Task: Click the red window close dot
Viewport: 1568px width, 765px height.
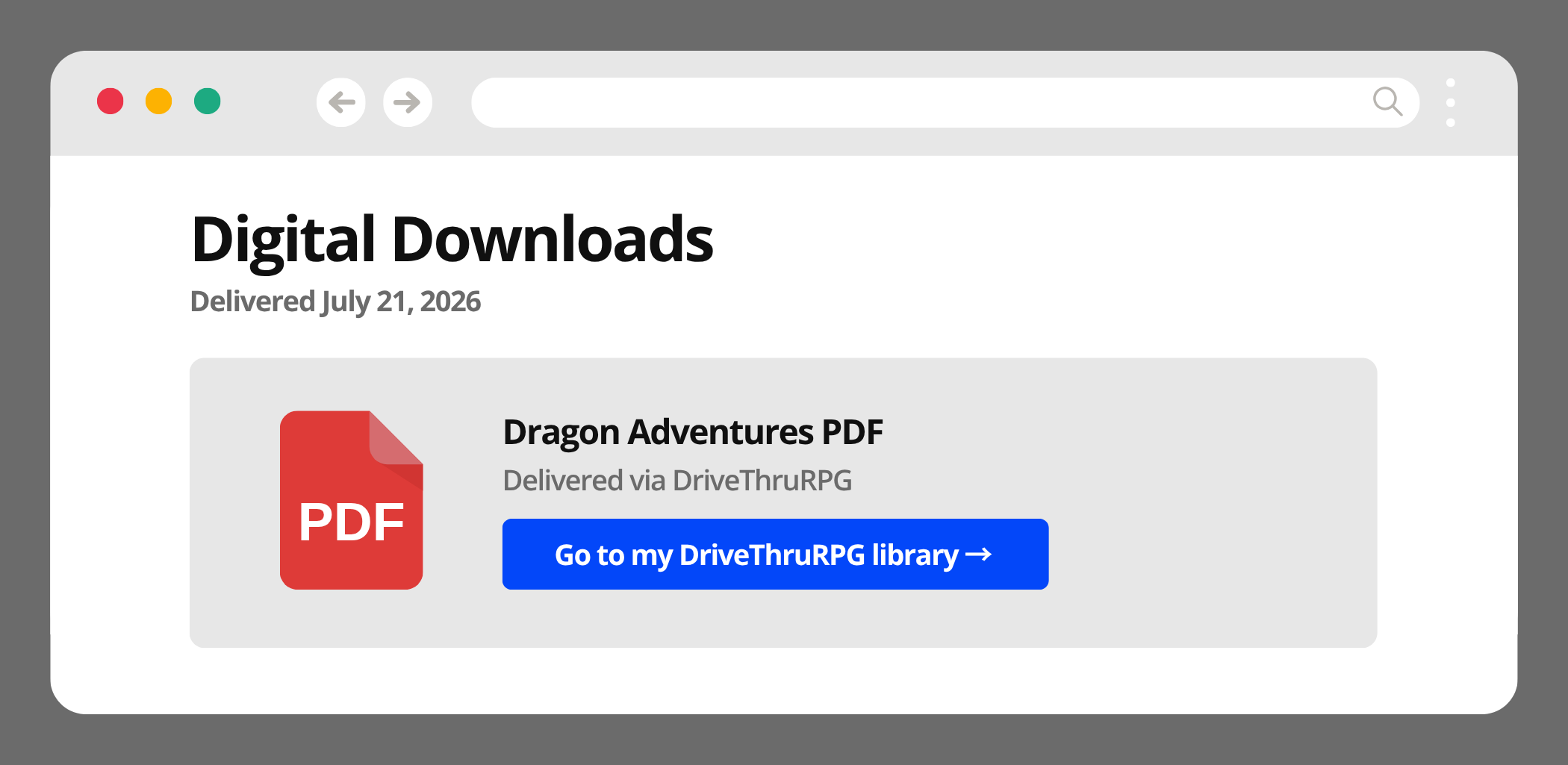Action: [111, 102]
